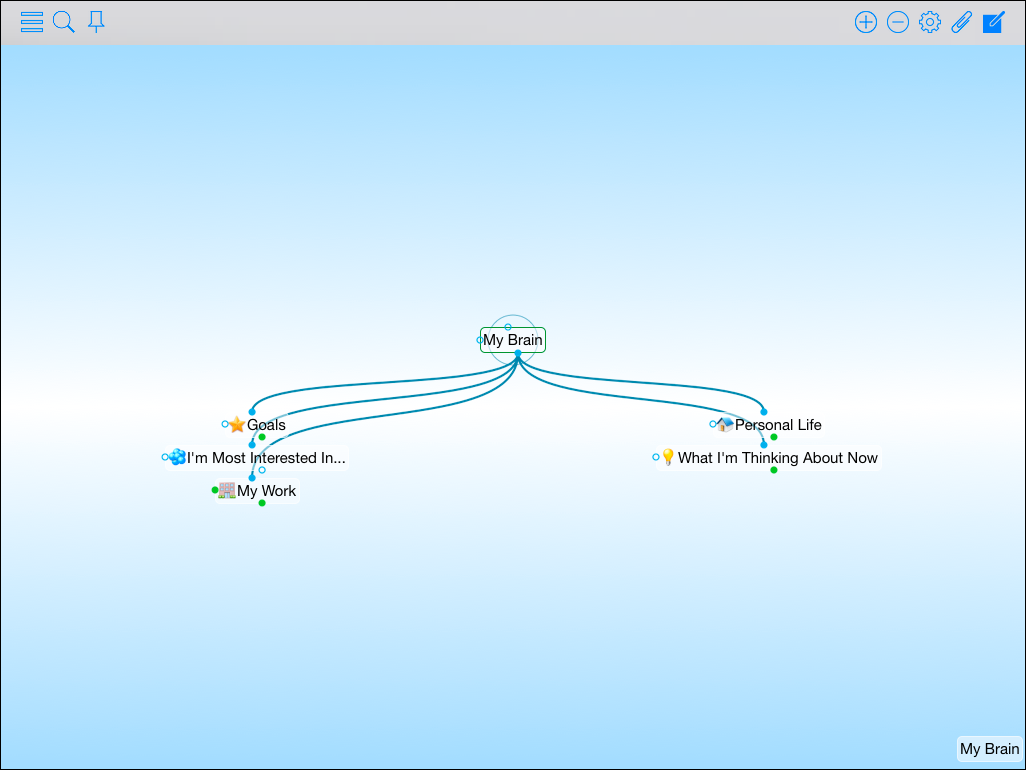Click My Brain pin in bottom corner

point(989,748)
